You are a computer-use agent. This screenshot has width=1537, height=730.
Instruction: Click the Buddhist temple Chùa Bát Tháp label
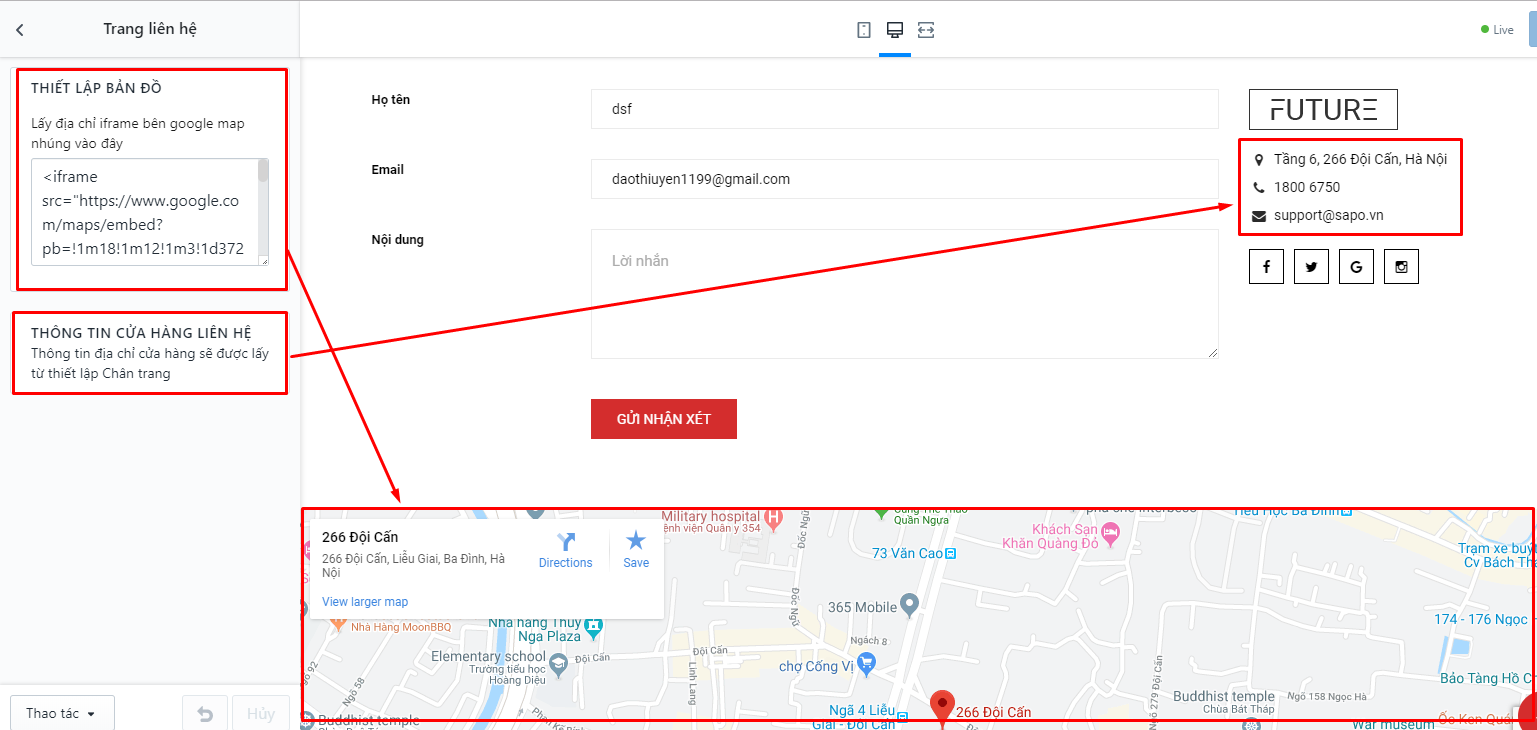[1223, 703]
